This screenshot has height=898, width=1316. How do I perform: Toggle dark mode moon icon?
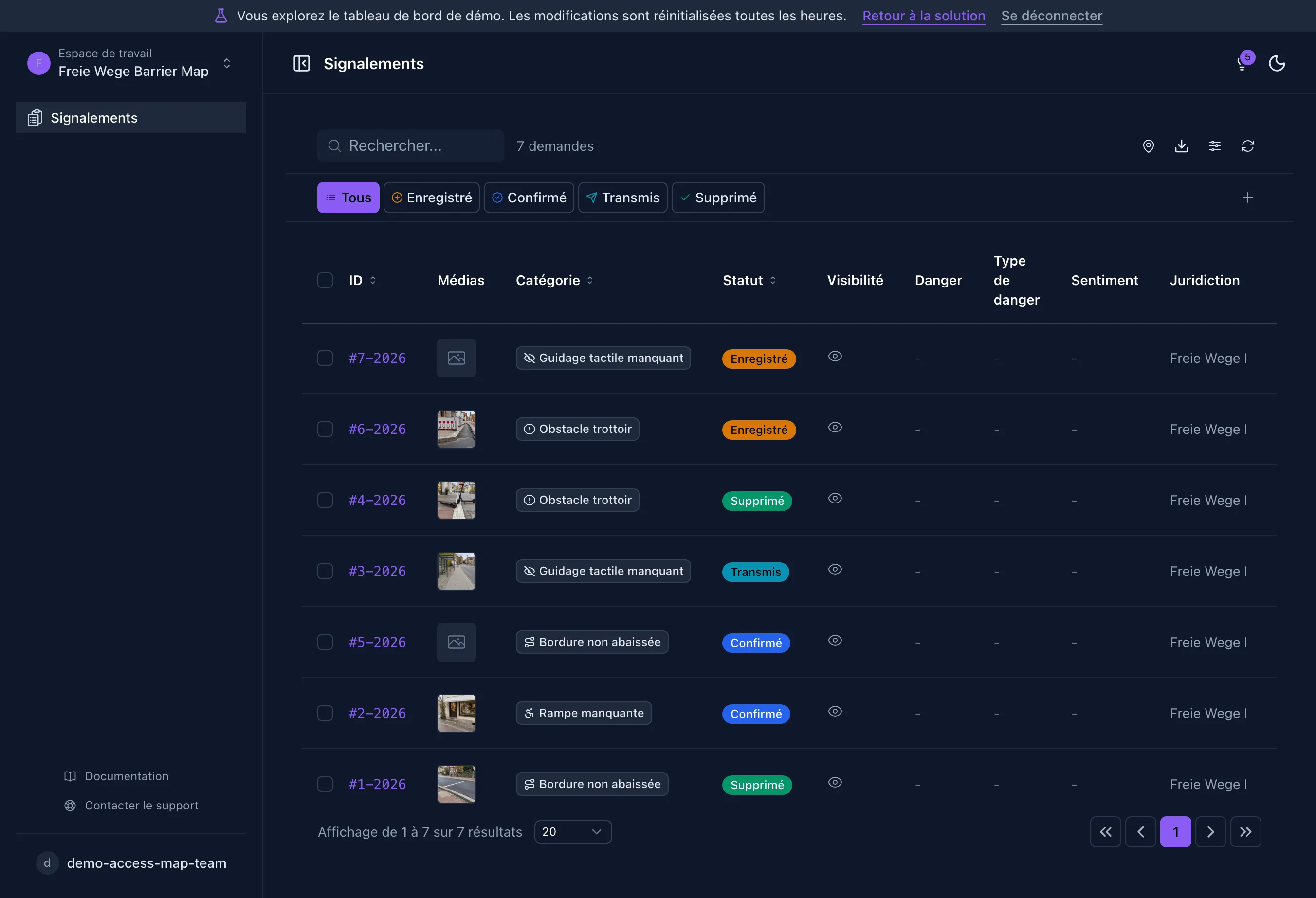[x=1277, y=63]
